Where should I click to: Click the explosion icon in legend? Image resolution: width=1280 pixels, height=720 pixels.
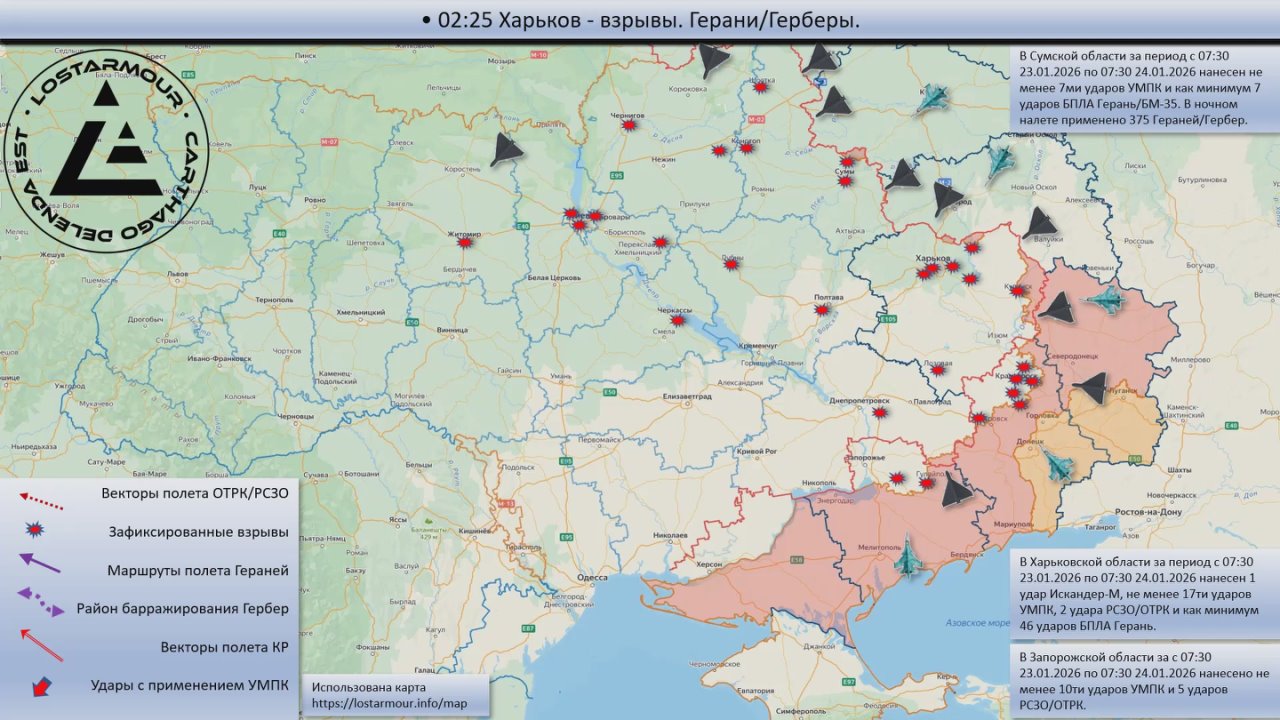click(x=37, y=531)
